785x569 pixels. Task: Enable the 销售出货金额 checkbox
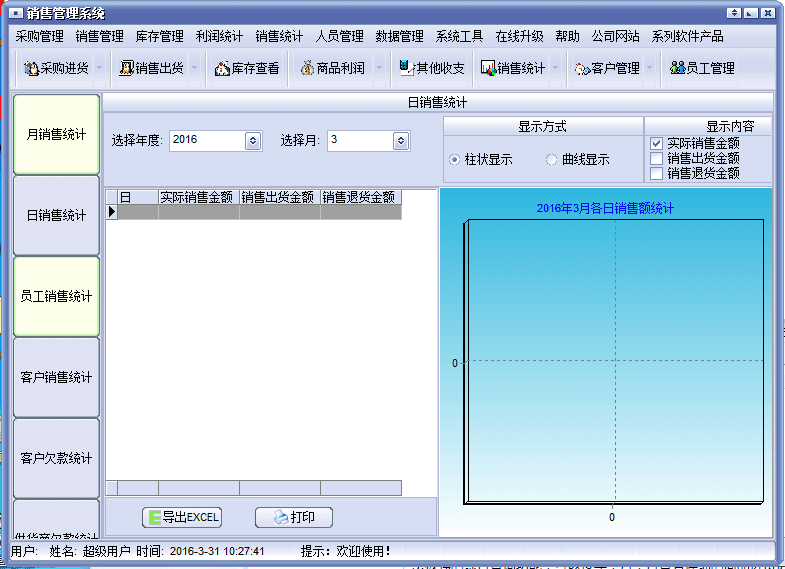click(x=657, y=158)
